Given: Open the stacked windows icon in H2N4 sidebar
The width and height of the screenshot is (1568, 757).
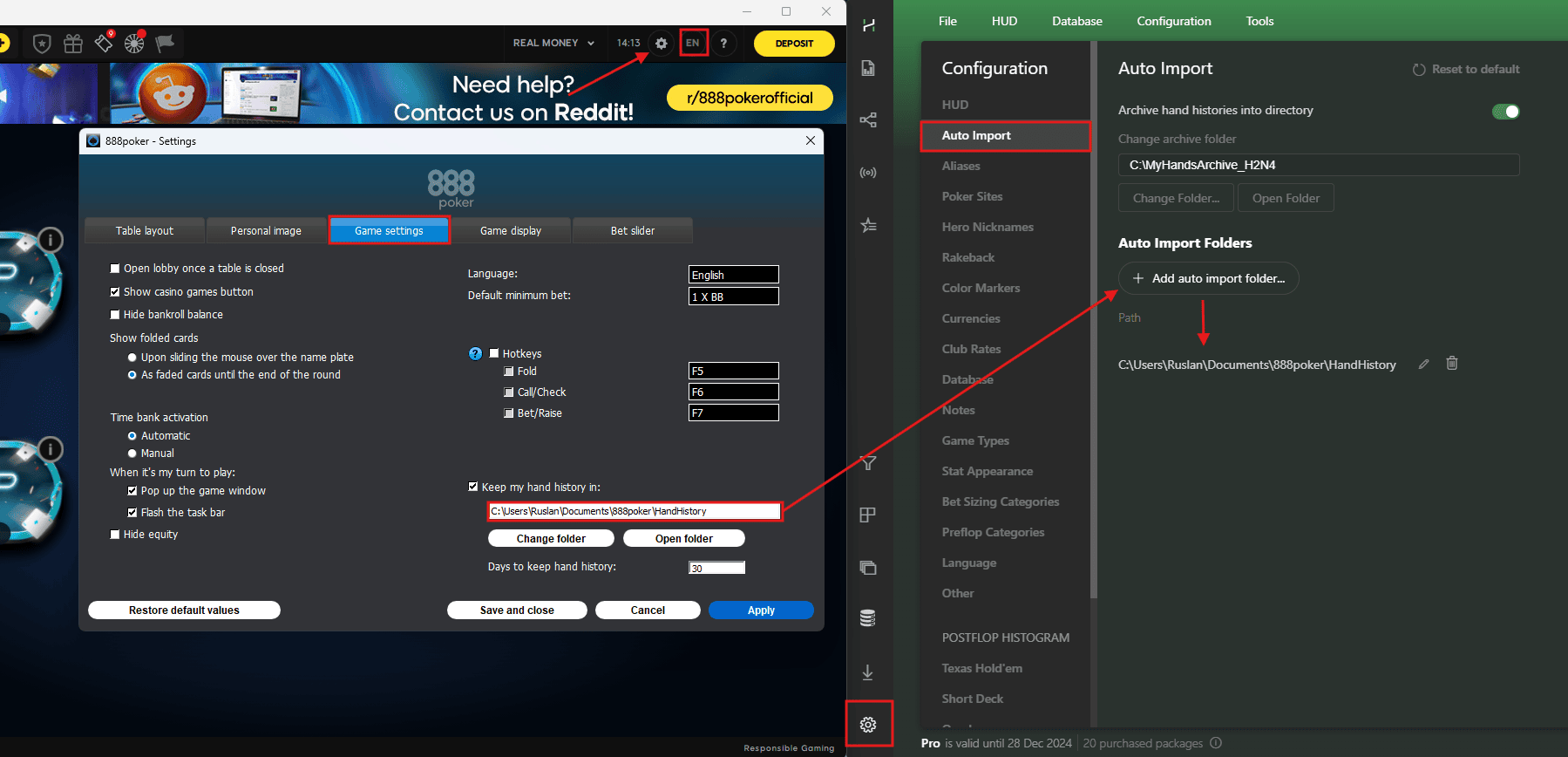Looking at the screenshot, I should (868, 568).
